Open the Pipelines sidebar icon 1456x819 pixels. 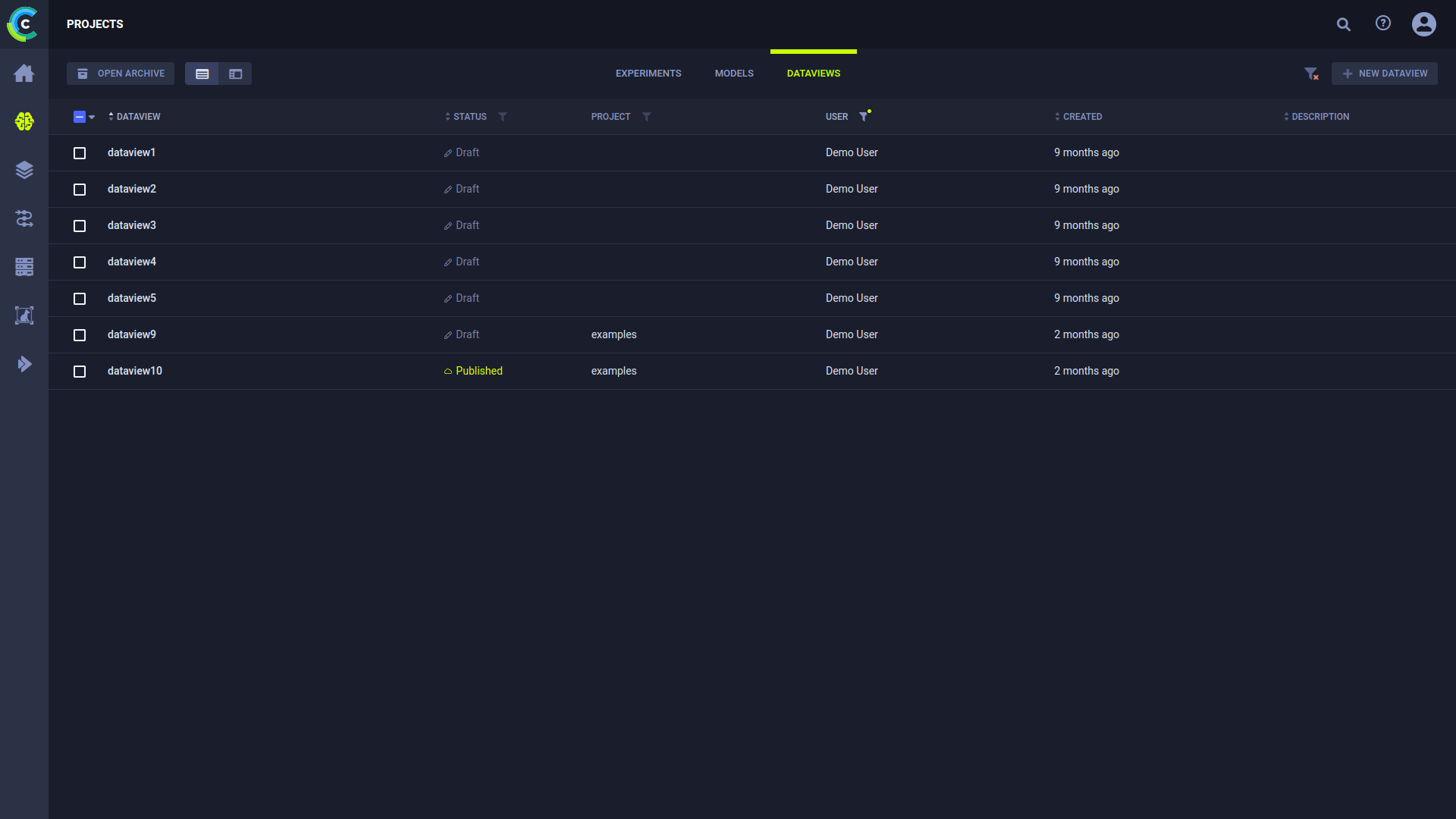pos(24,218)
